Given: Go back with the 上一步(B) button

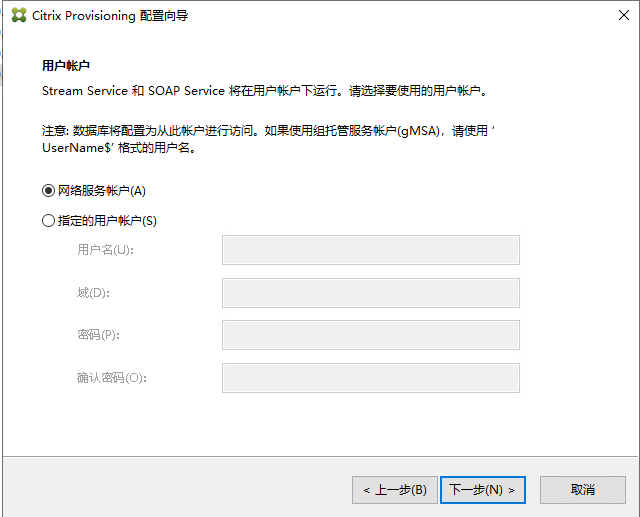Looking at the screenshot, I should 394,490.
